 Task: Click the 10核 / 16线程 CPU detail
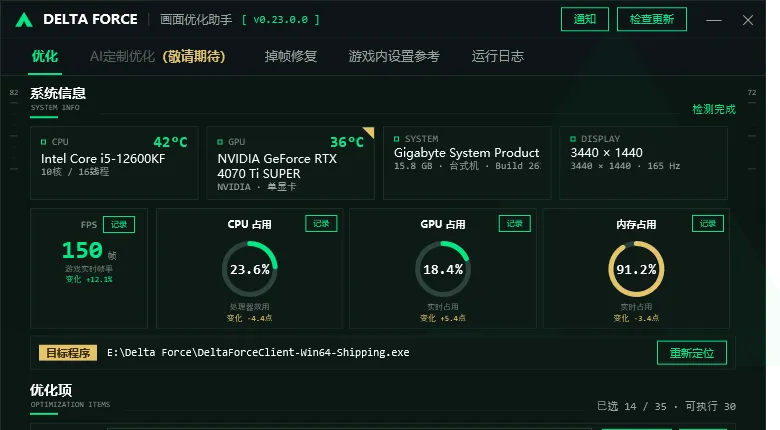tap(75, 172)
